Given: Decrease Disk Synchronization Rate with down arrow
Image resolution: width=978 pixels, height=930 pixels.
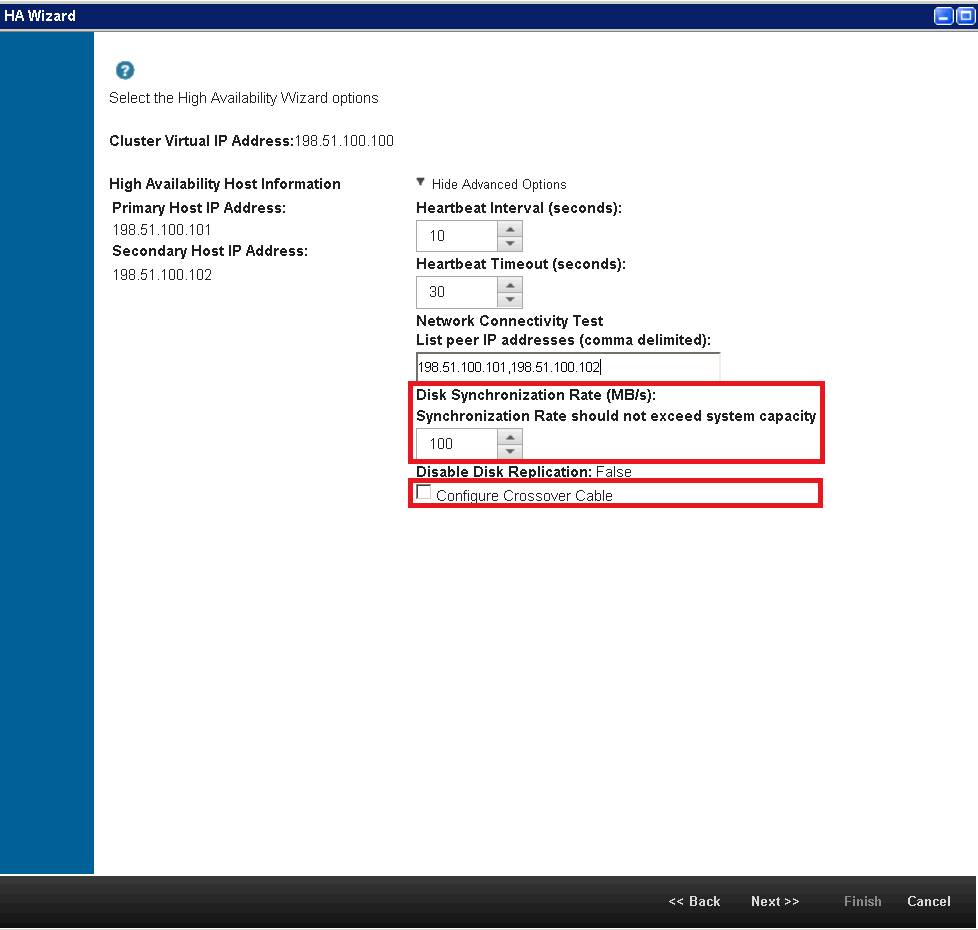Looking at the screenshot, I should pyautogui.click(x=510, y=451).
